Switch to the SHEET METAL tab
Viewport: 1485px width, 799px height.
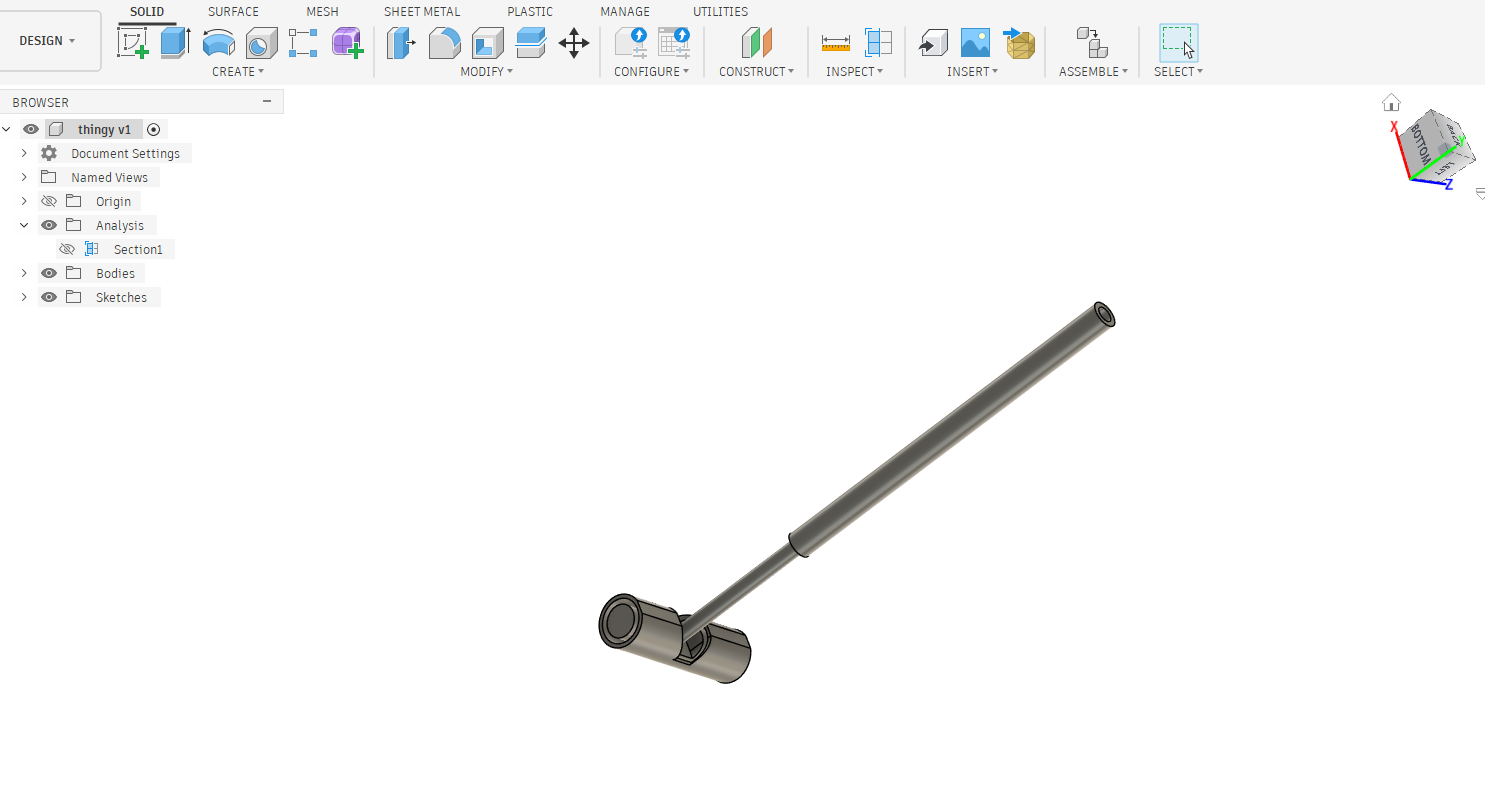pos(422,12)
